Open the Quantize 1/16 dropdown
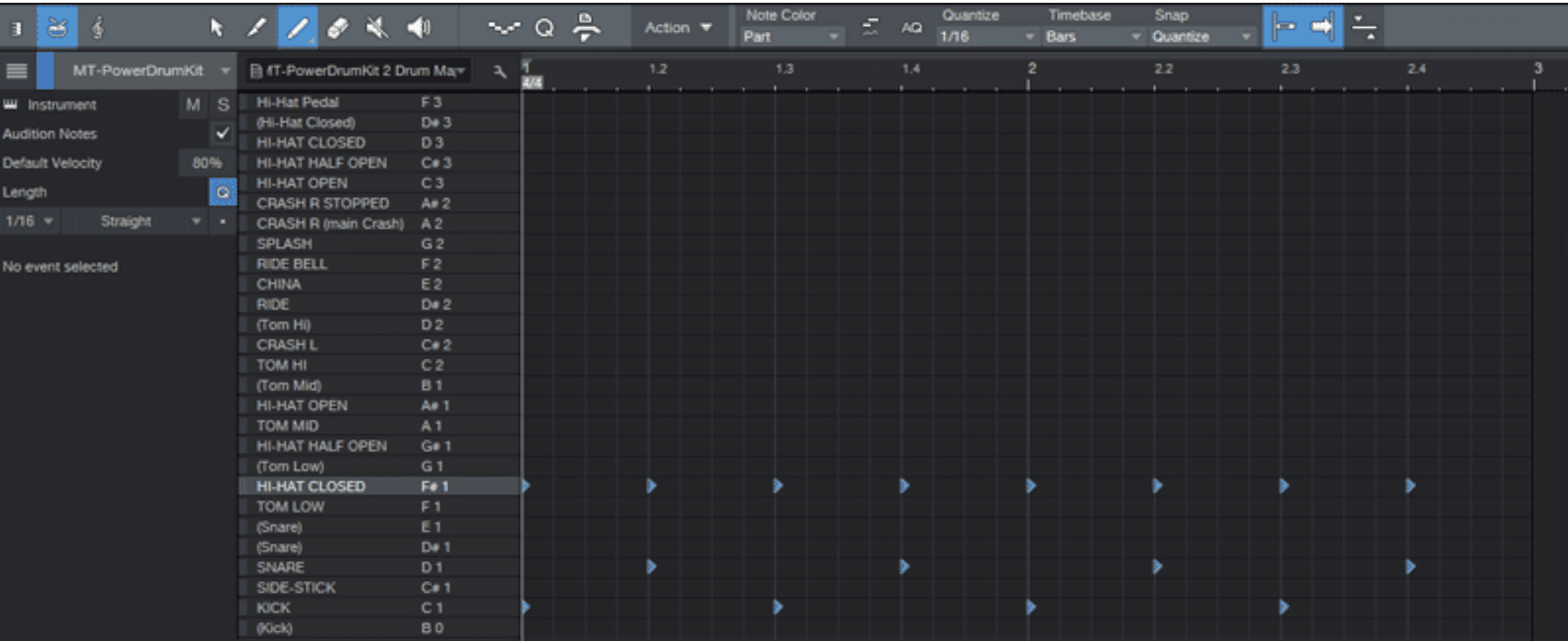 coord(987,36)
